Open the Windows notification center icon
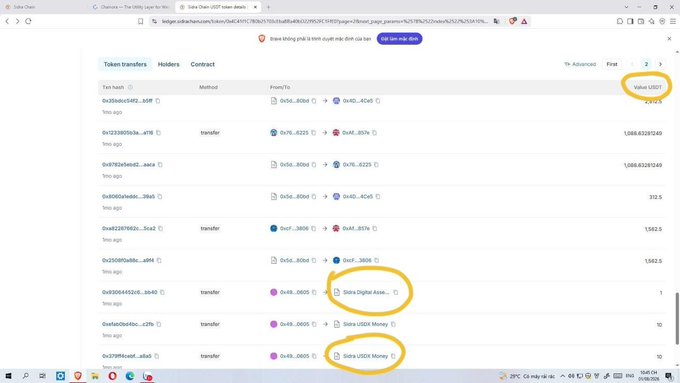Viewport: 680px width, 383px height. point(670,376)
